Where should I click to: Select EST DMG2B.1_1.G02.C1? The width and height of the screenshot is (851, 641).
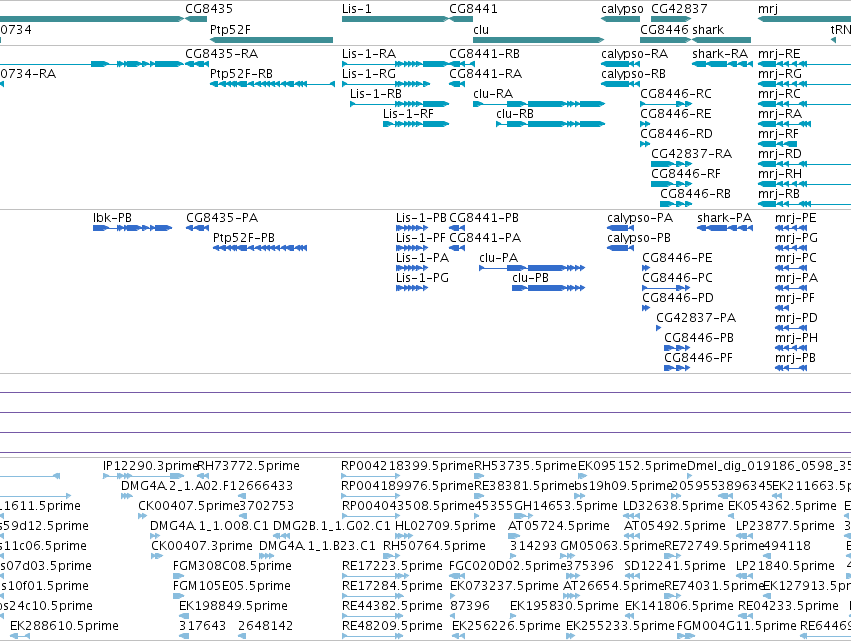pyautogui.click(x=332, y=526)
